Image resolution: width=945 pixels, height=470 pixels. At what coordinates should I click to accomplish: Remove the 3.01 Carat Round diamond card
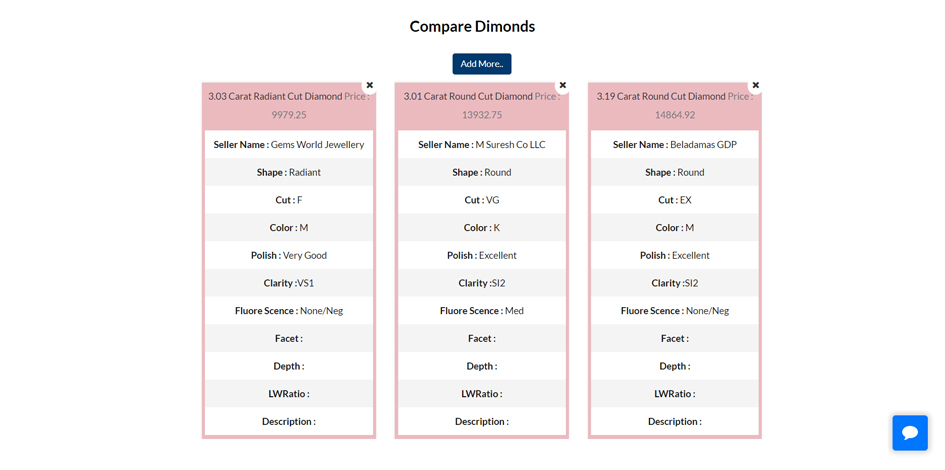(562, 85)
